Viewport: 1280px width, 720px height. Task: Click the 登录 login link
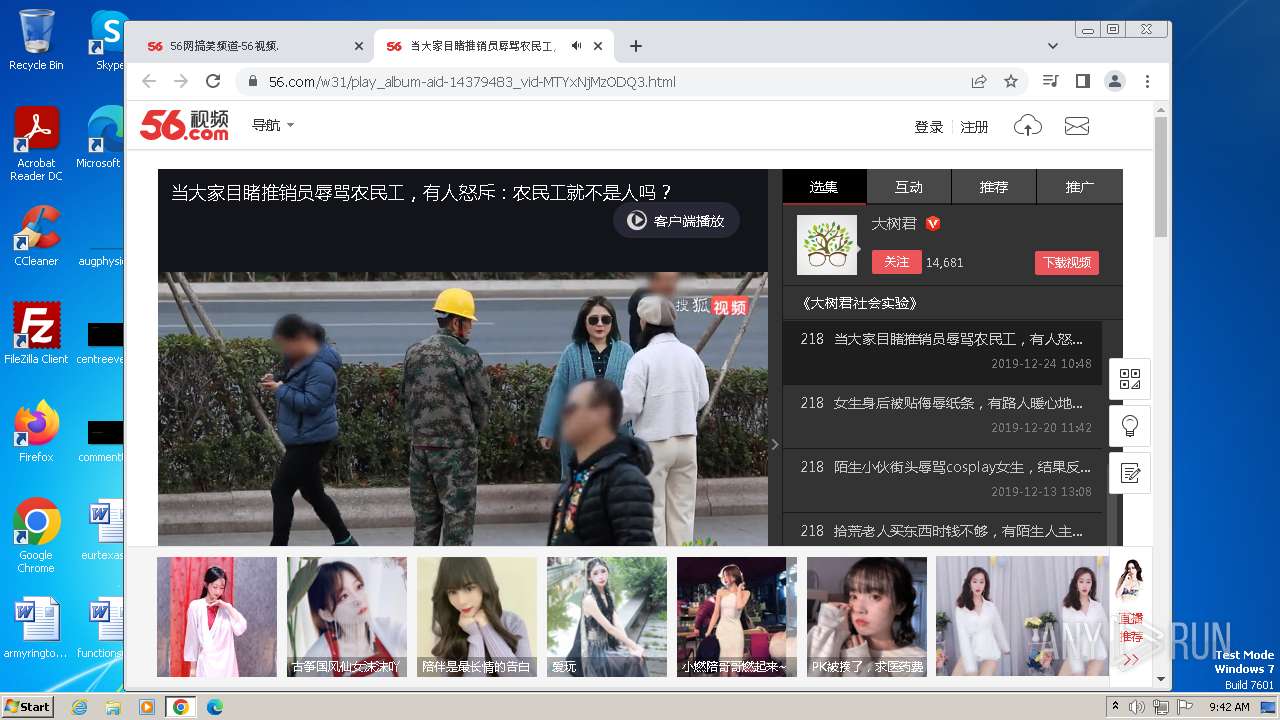pyautogui.click(x=929, y=127)
